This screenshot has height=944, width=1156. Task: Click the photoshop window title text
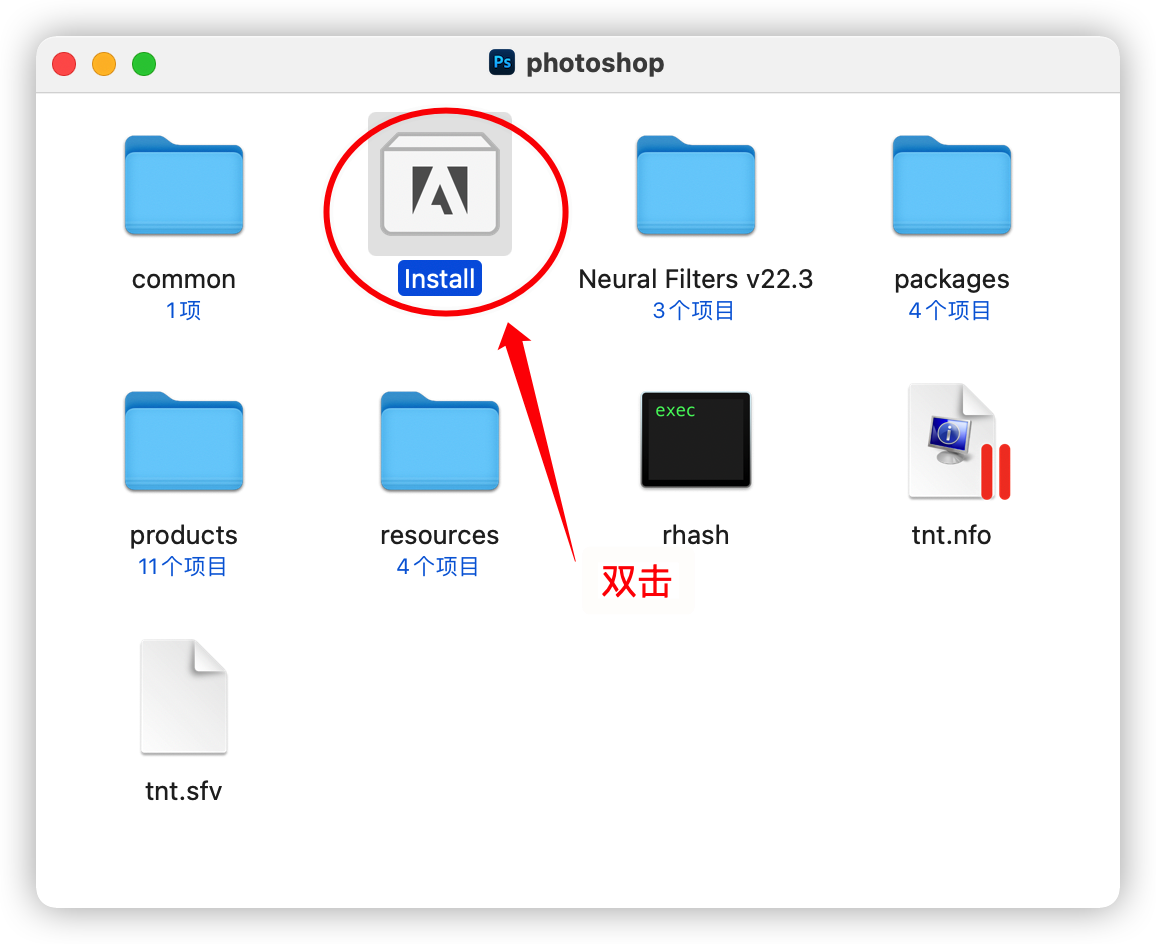pos(597,63)
